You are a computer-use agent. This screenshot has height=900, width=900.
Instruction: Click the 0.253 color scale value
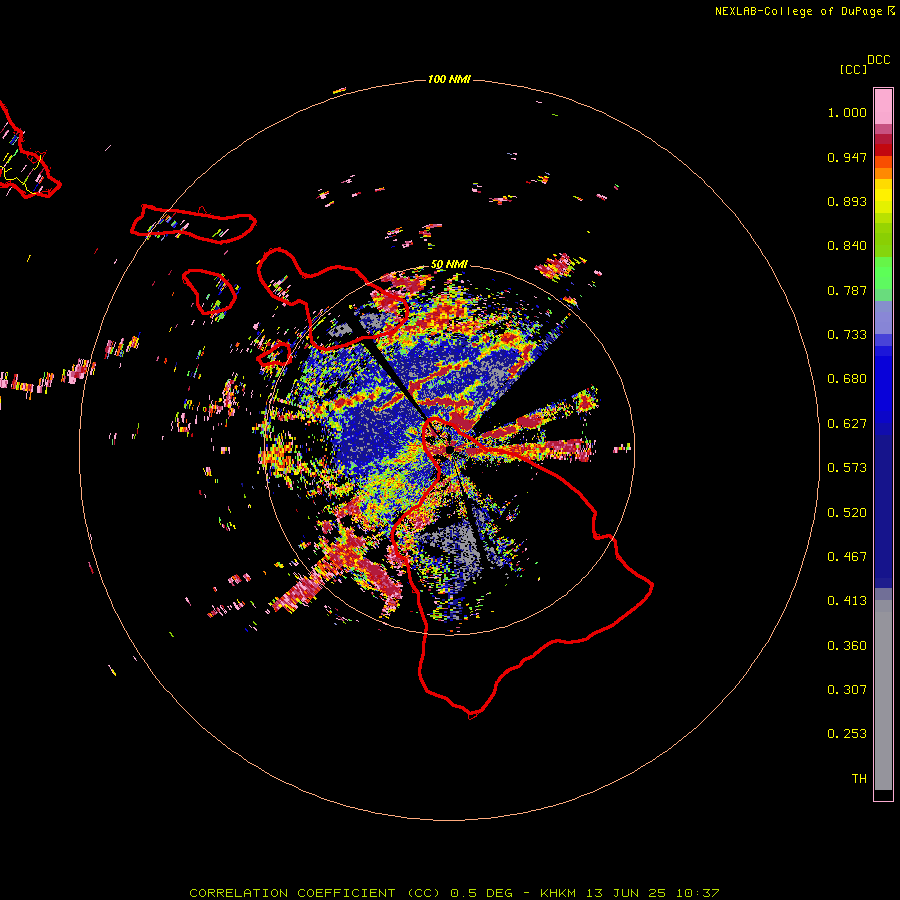[x=847, y=734]
